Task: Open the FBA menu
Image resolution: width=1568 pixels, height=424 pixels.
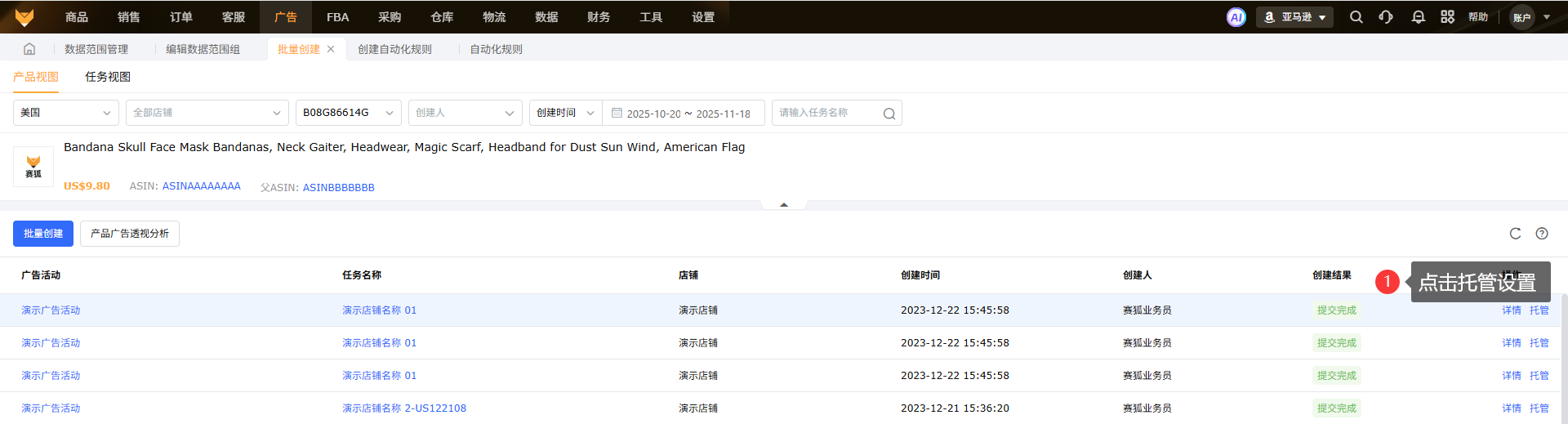Action: [337, 17]
